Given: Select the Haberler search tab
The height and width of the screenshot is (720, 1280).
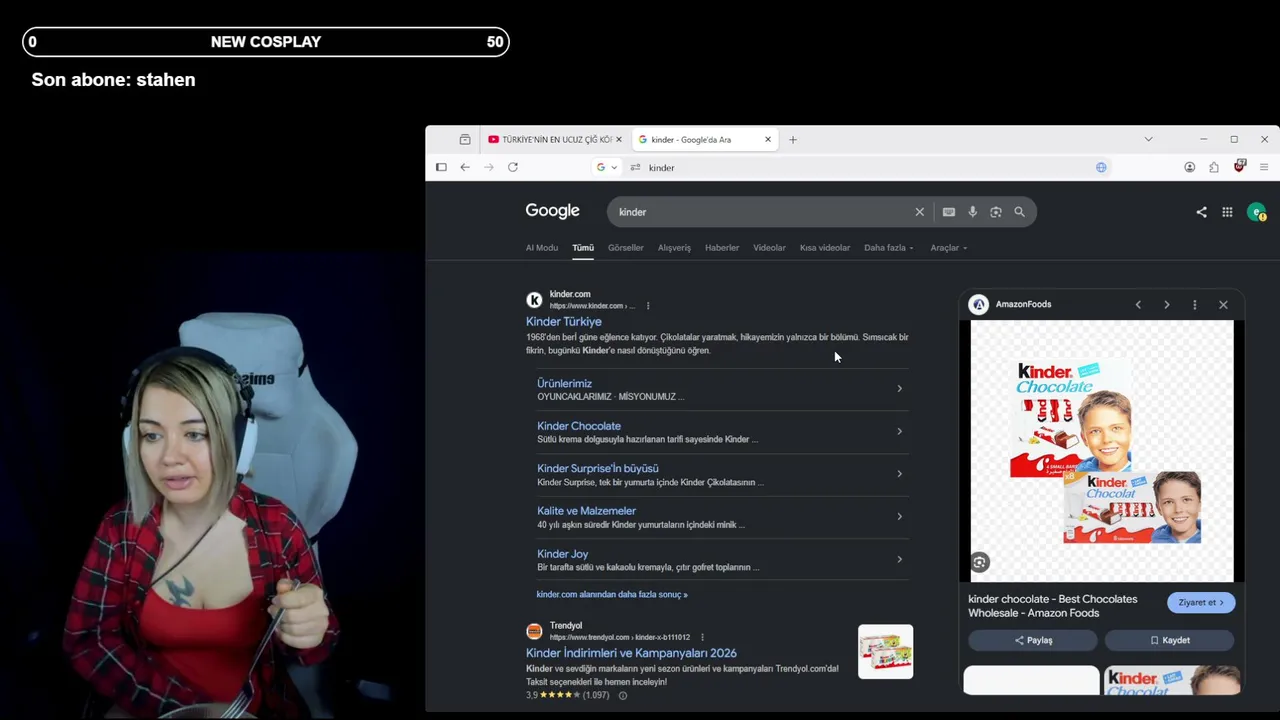Looking at the screenshot, I should coord(722,248).
